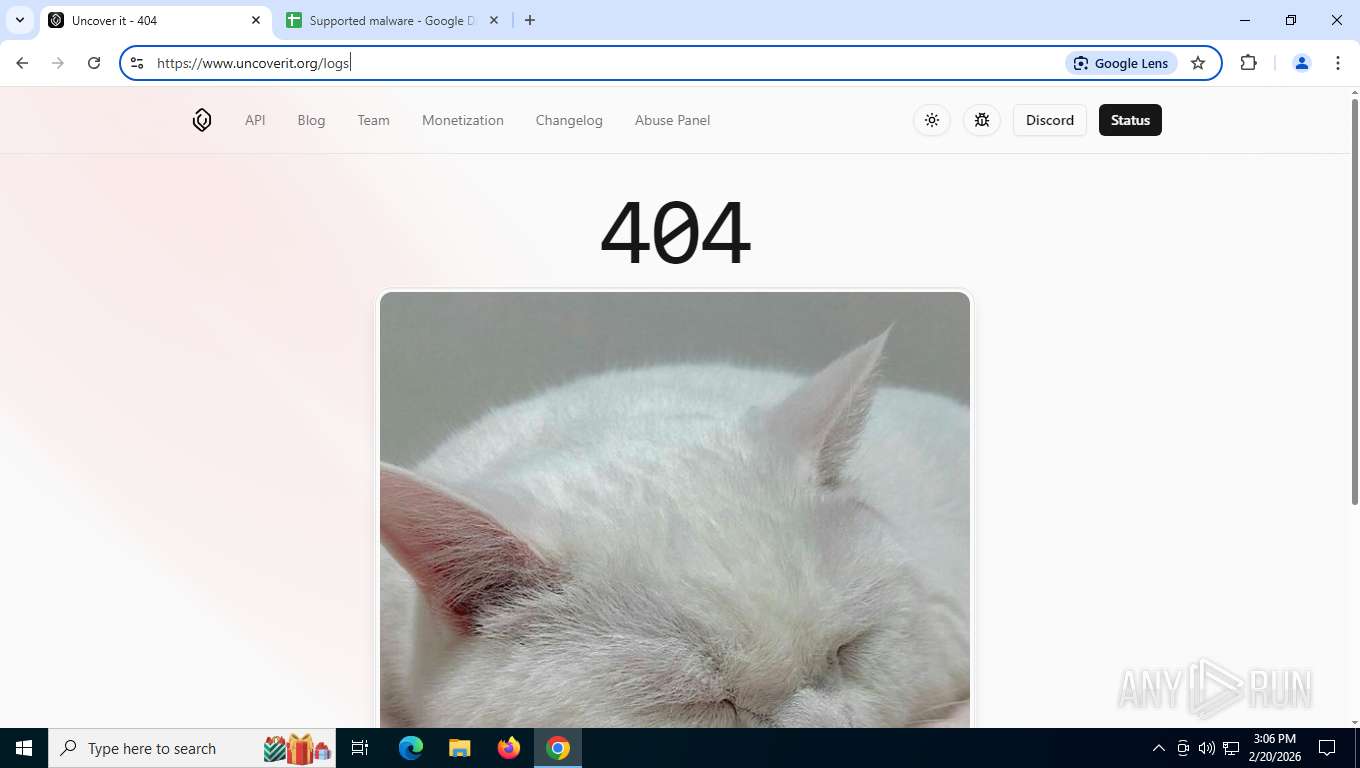Focus the address bar URL field
The image size is (1360, 768).
click(x=600, y=63)
